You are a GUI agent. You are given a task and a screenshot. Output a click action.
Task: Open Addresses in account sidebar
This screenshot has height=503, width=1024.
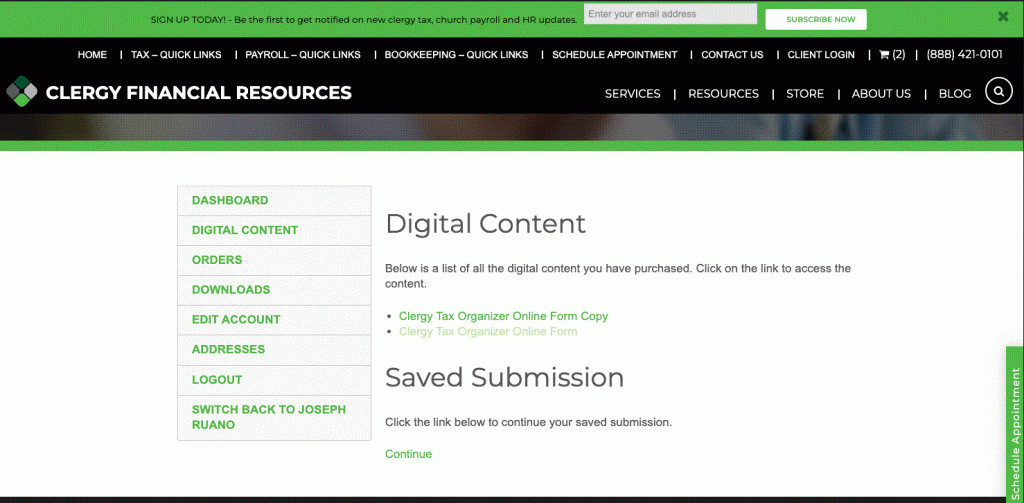tap(274, 349)
